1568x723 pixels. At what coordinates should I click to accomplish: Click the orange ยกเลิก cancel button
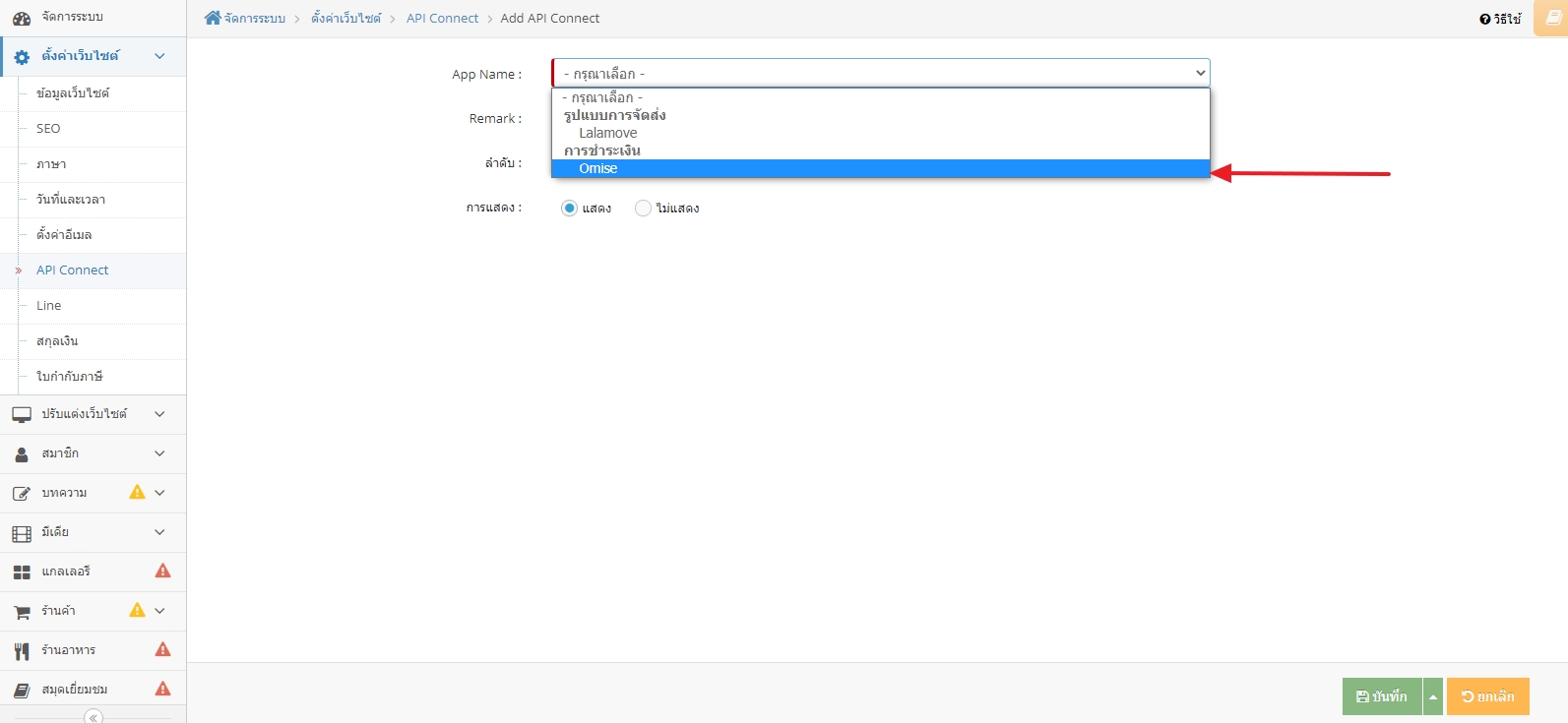(1488, 696)
